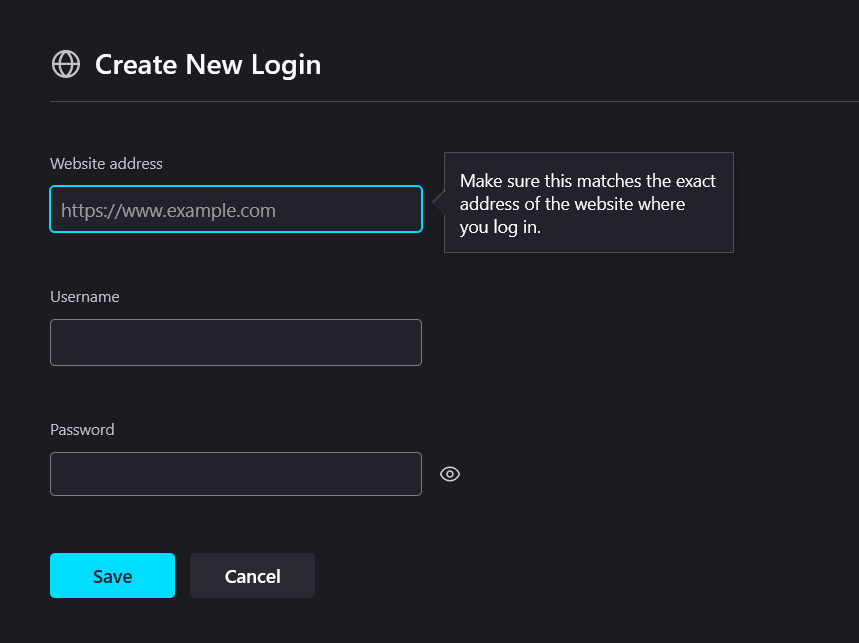Focus the Website address input field
Image resolution: width=859 pixels, height=643 pixels.
pyautogui.click(x=236, y=209)
